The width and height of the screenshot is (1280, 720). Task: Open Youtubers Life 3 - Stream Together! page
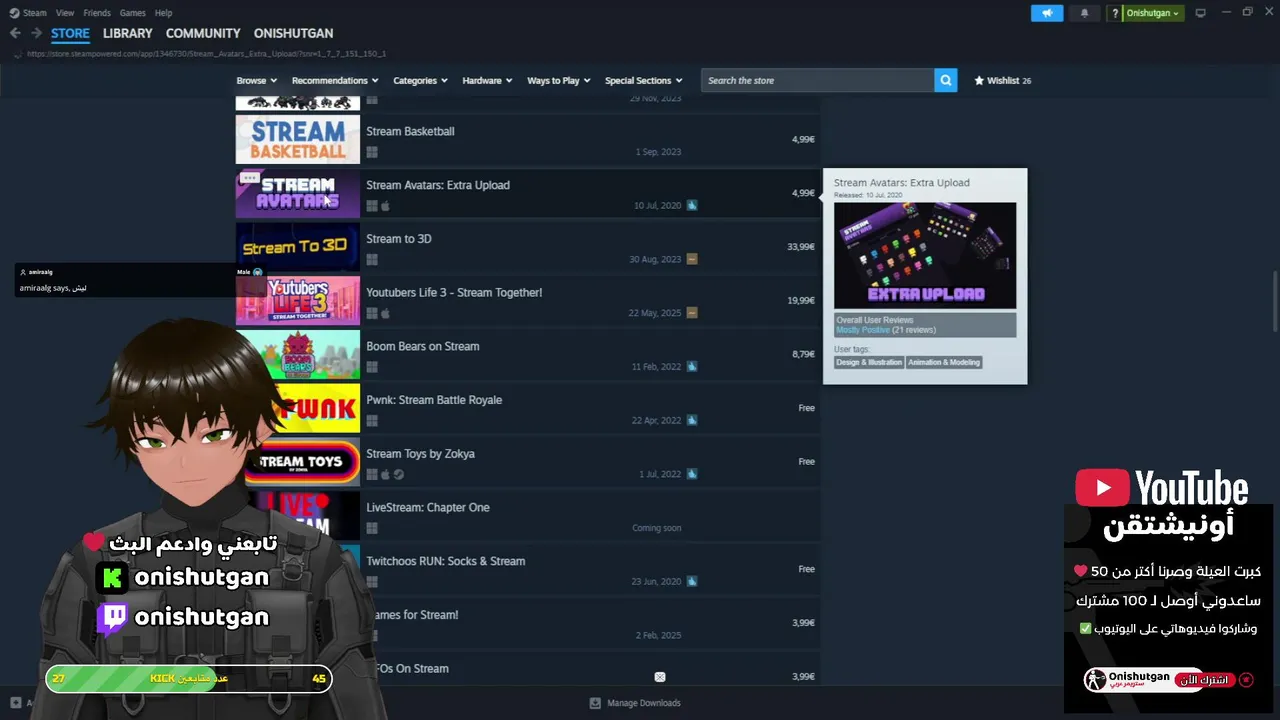click(454, 293)
